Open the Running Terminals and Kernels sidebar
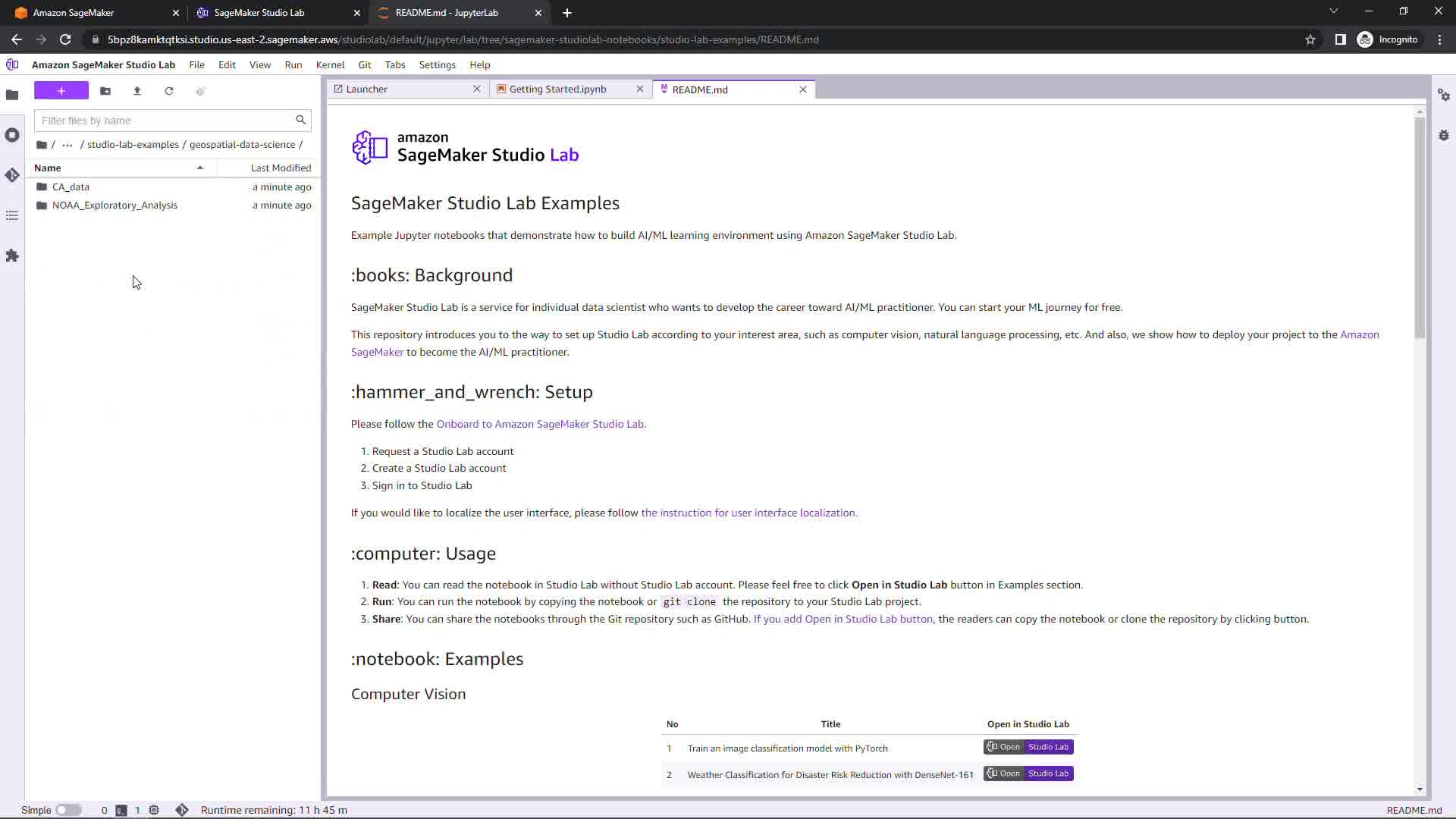Image resolution: width=1456 pixels, height=819 pixels. 12,135
